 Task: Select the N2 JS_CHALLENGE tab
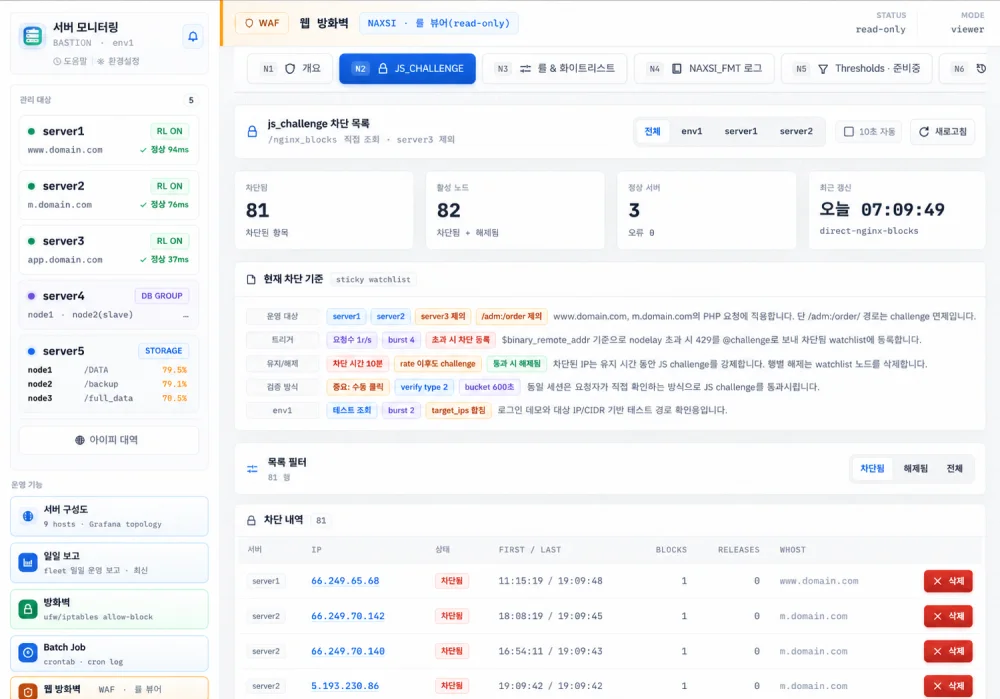(408, 68)
